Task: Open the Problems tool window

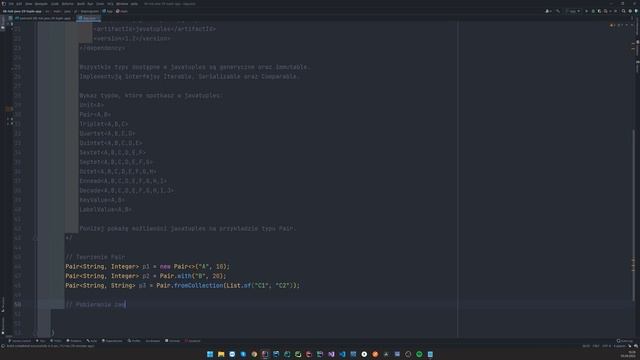Action: pyautogui.click(x=74, y=341)
